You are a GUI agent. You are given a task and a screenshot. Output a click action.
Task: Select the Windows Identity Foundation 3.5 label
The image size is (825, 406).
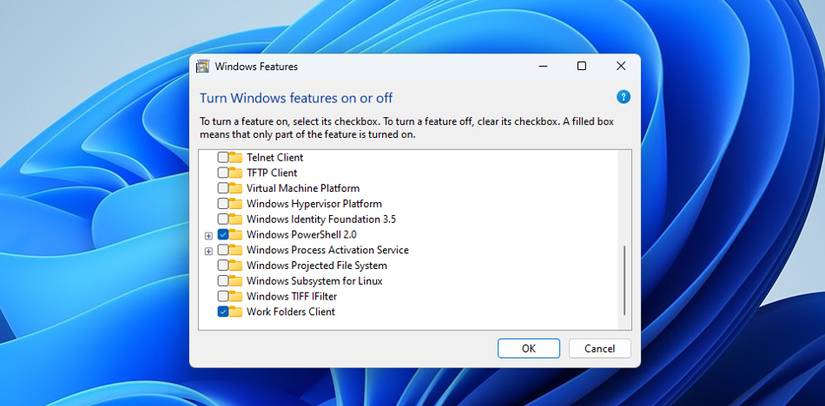321,219
